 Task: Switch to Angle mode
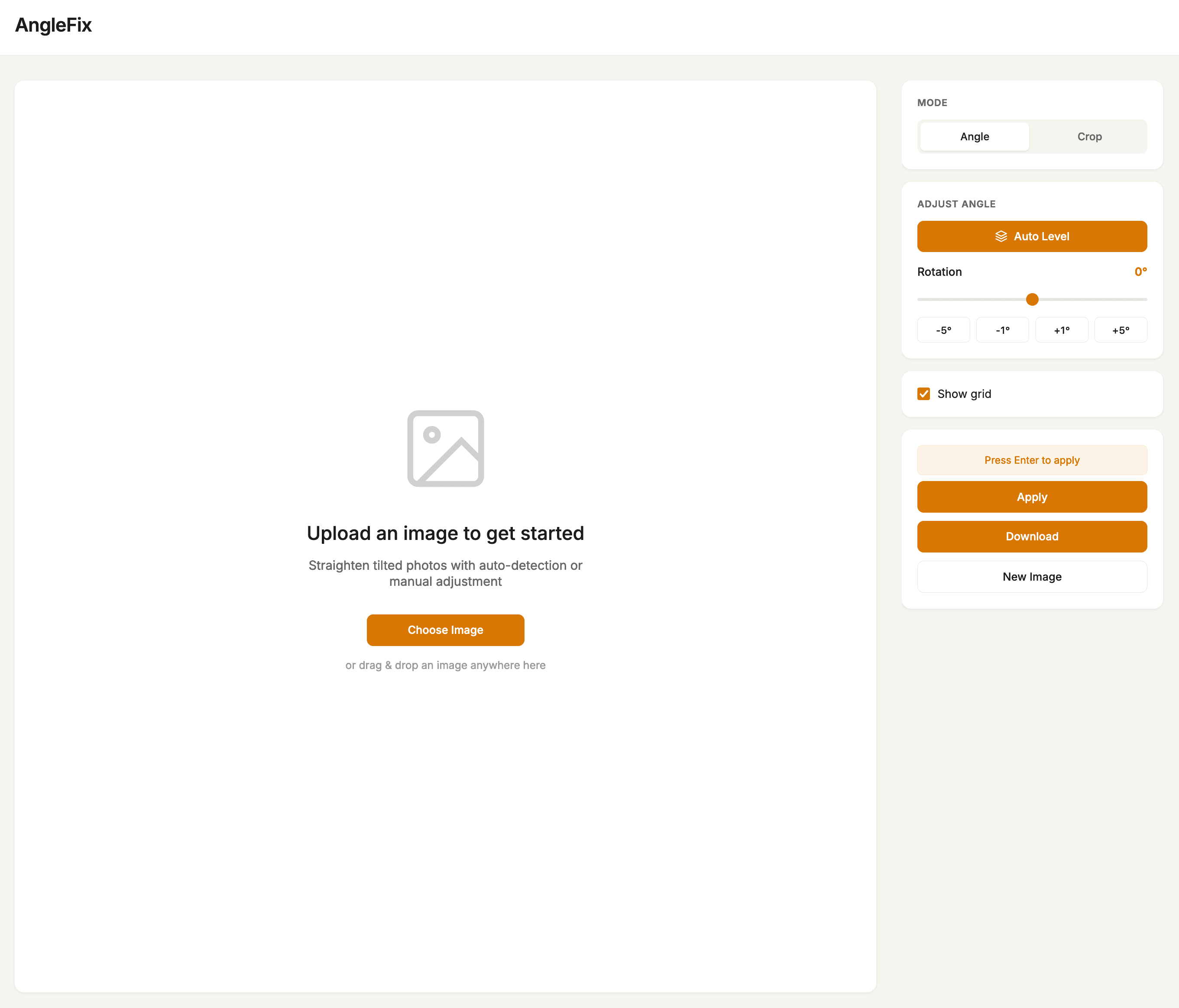pos(974,136)
